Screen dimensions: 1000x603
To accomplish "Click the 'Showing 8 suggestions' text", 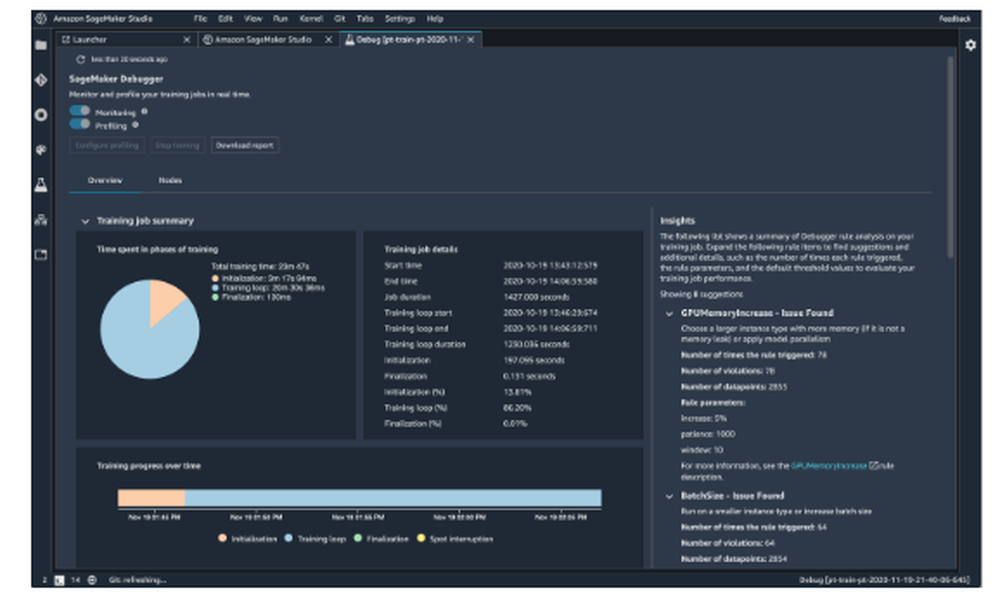I will click(701, 294).
